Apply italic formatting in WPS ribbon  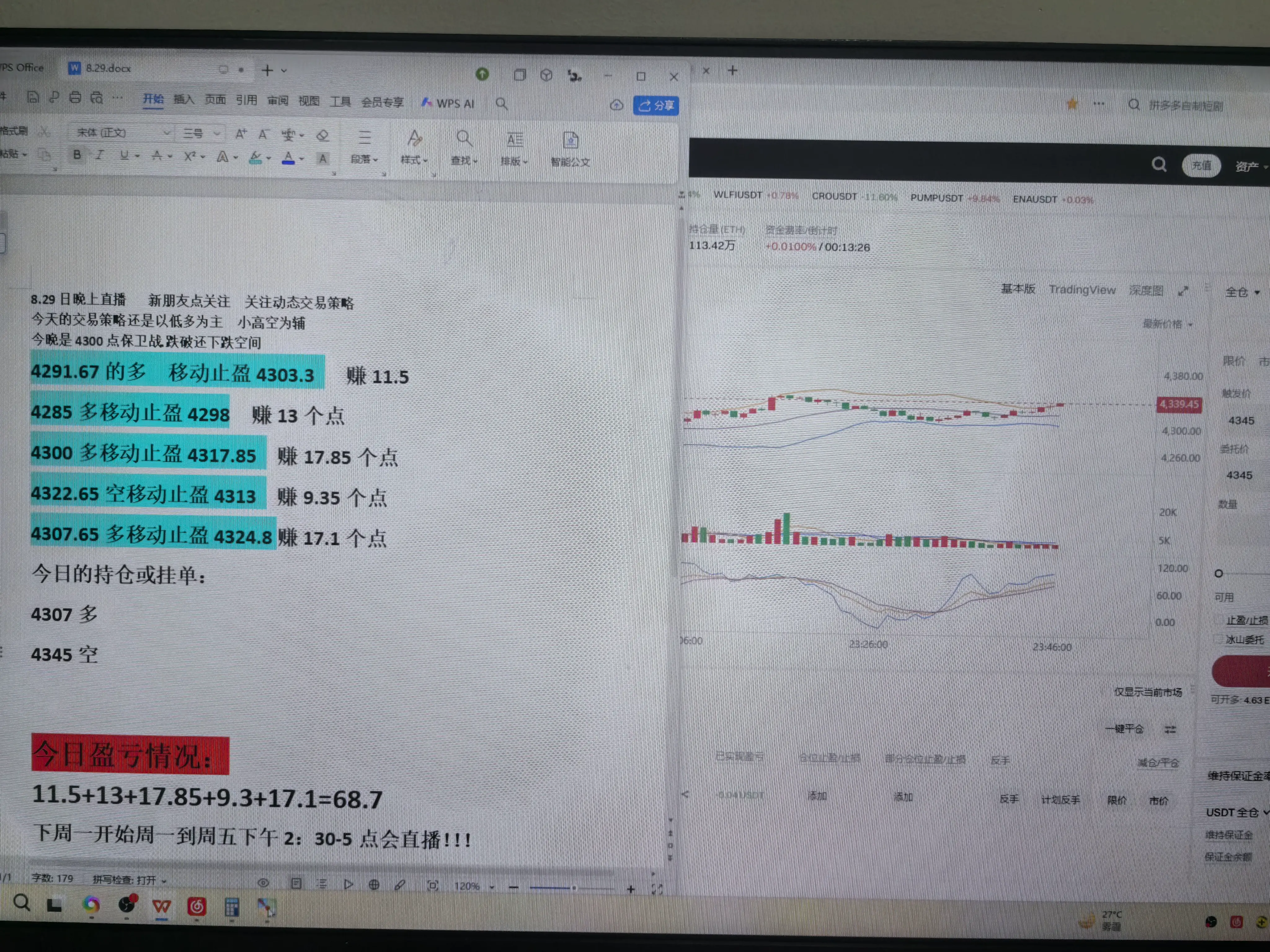coord(100,156)
